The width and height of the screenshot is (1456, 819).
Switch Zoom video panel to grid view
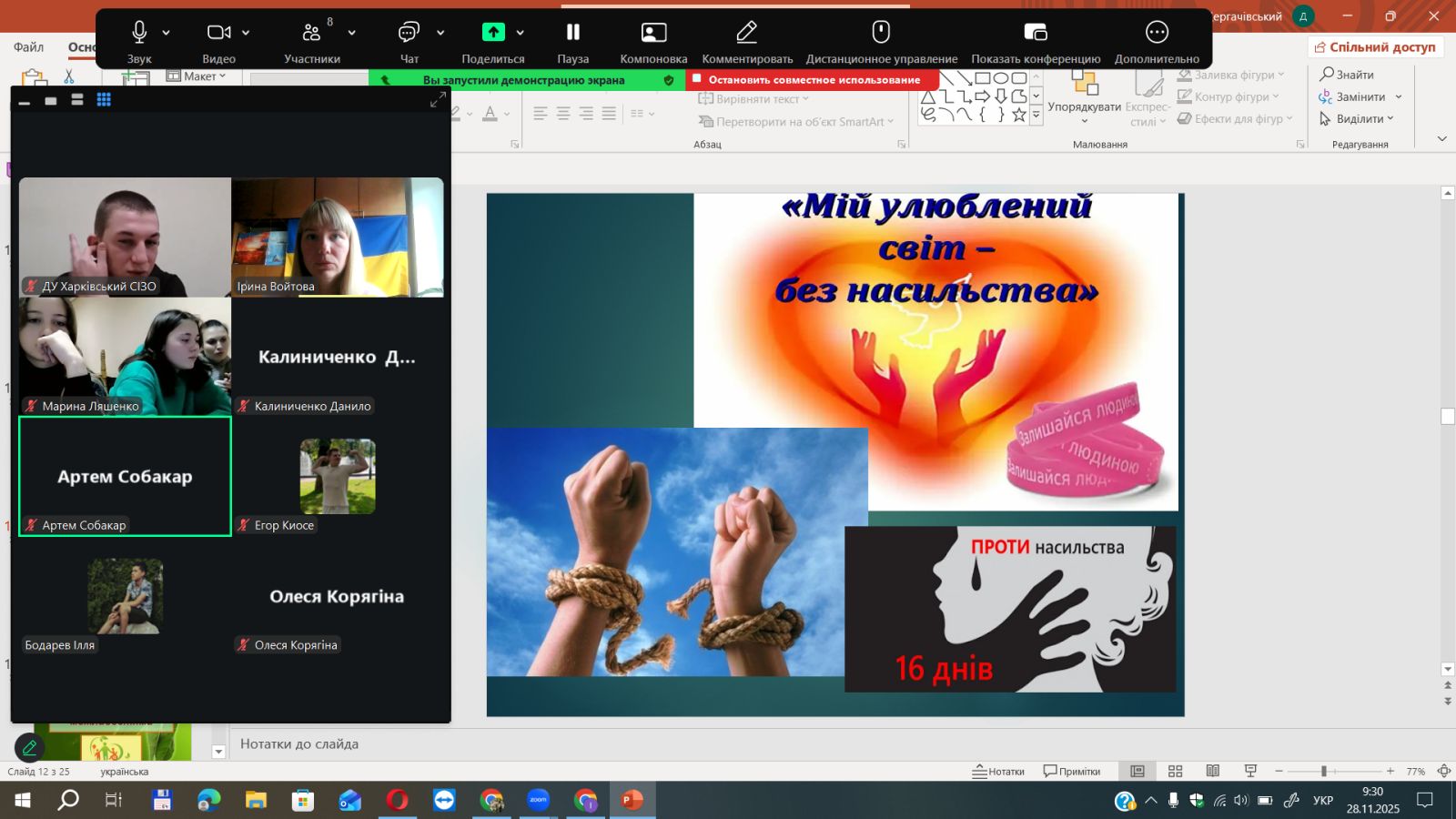104,100
